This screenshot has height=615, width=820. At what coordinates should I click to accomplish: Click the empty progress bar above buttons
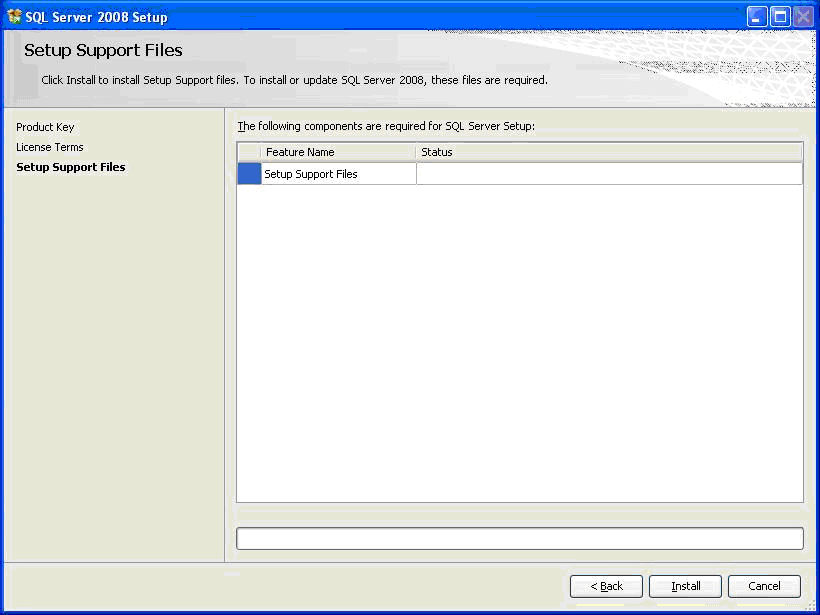point(519,539)
